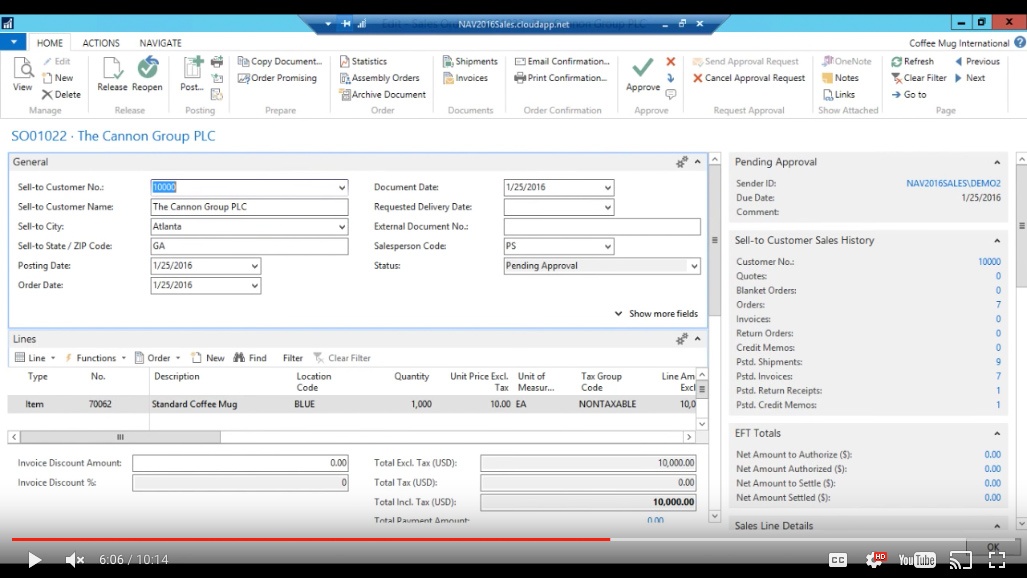Clear Filter in the Page group

click(x=919, y=78)
